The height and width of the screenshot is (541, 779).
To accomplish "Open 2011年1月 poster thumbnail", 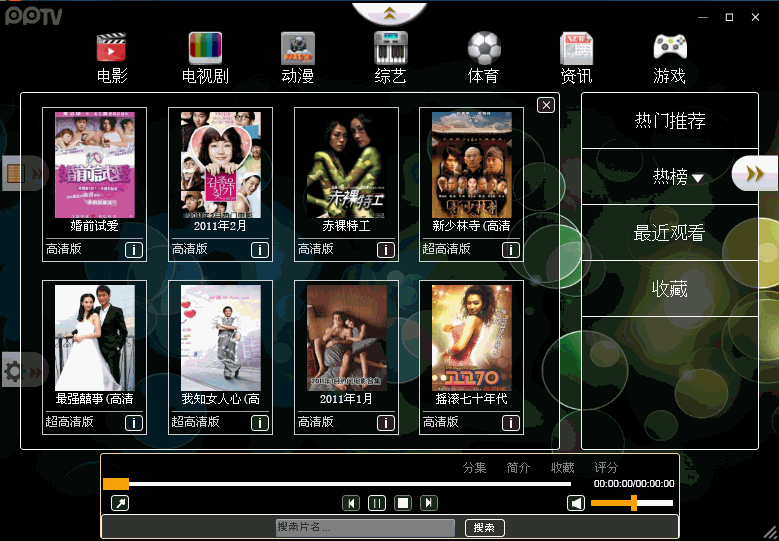I will click(x=346, y=338).
